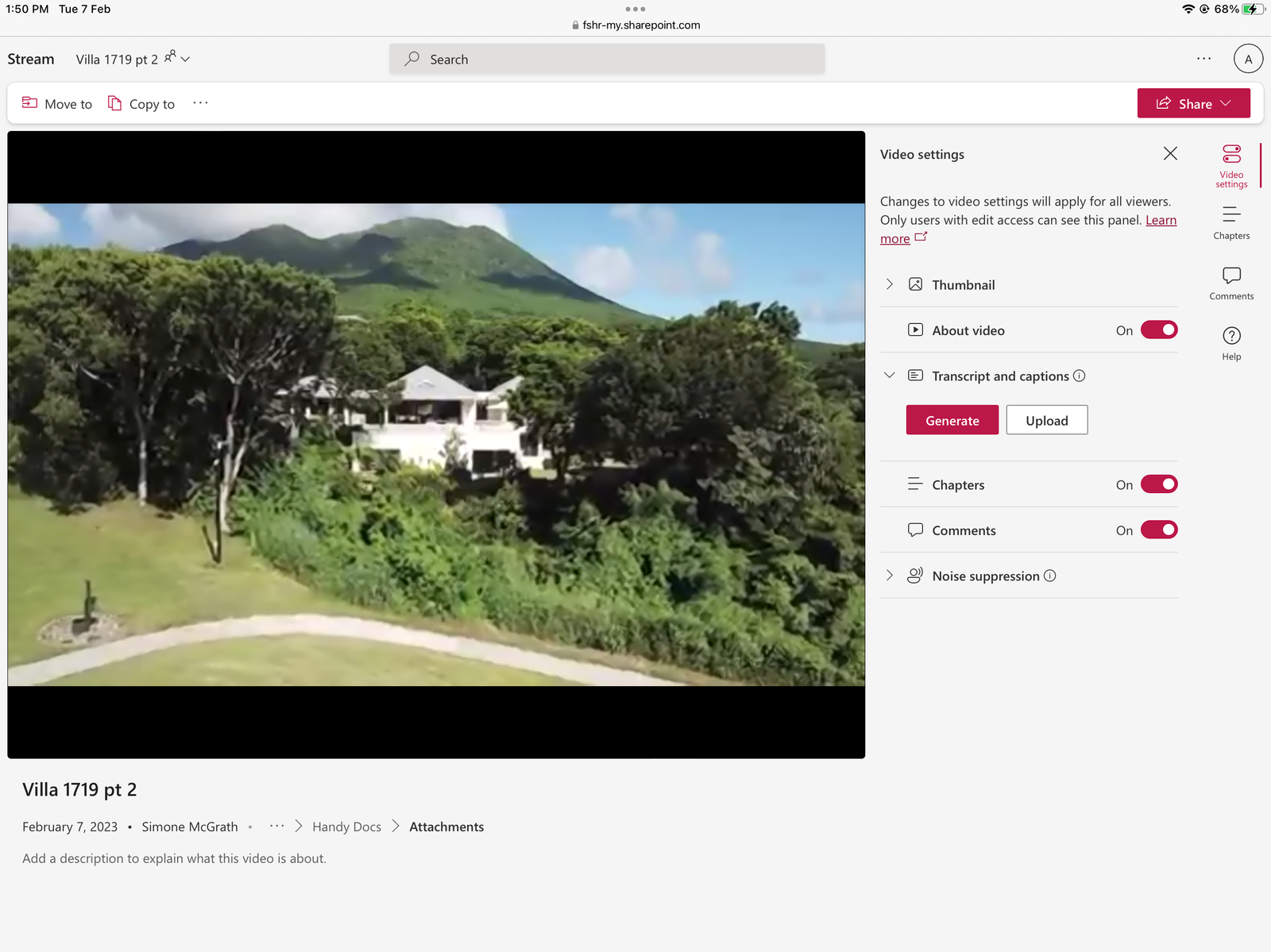Turn off the Chapters toggle
This screenshot has width=1271, height=952.
(1159, 484)
